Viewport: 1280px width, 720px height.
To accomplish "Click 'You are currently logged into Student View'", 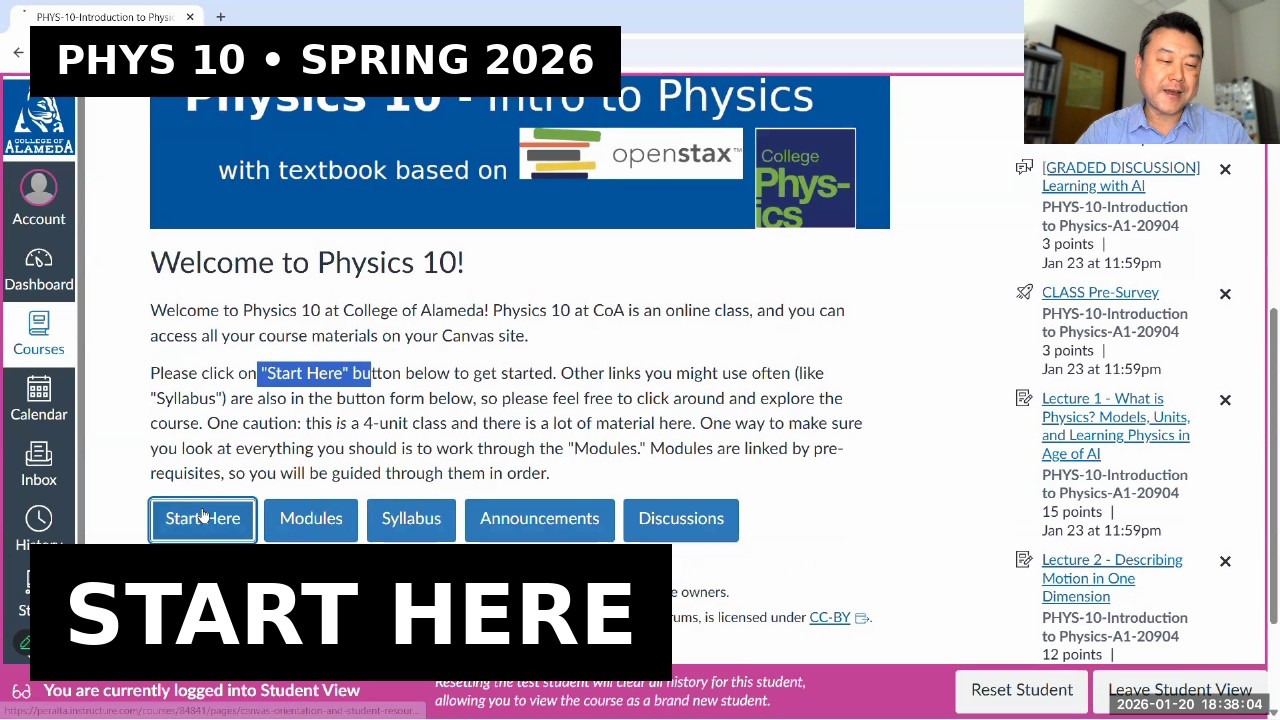I will 201,691.
